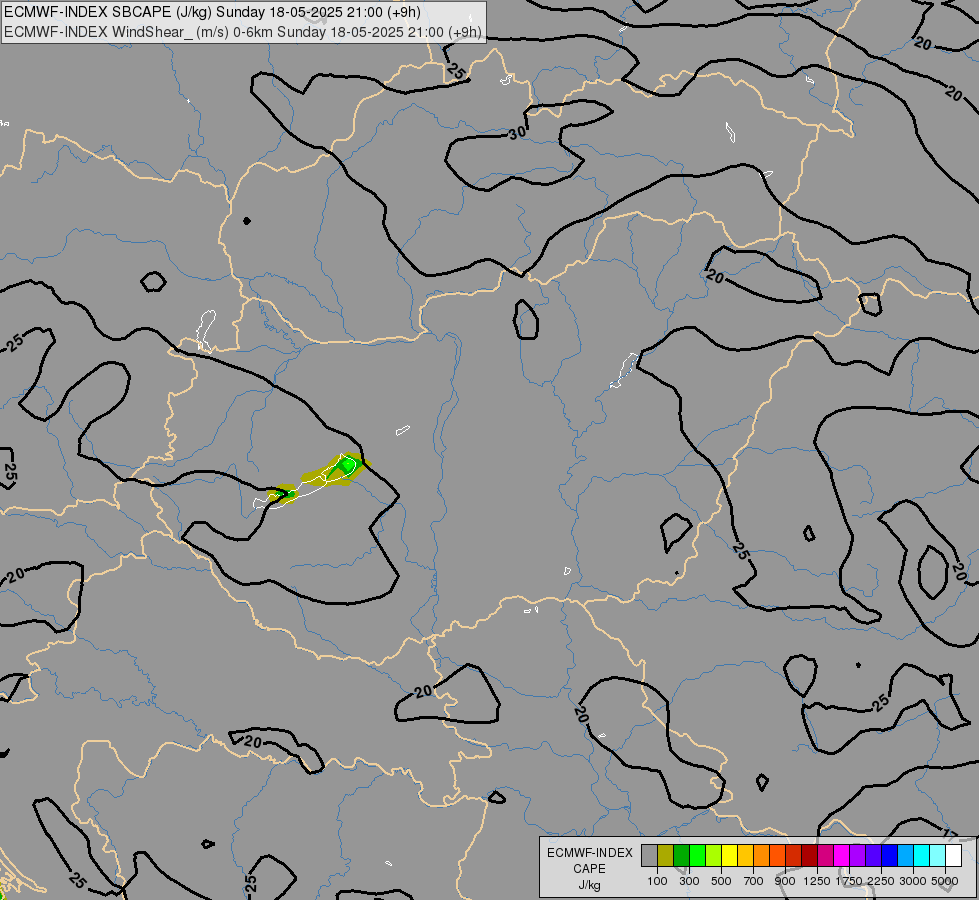Click the legend value 900
Viewport: 979px width, 900px height.
click(x=785, y=881)
